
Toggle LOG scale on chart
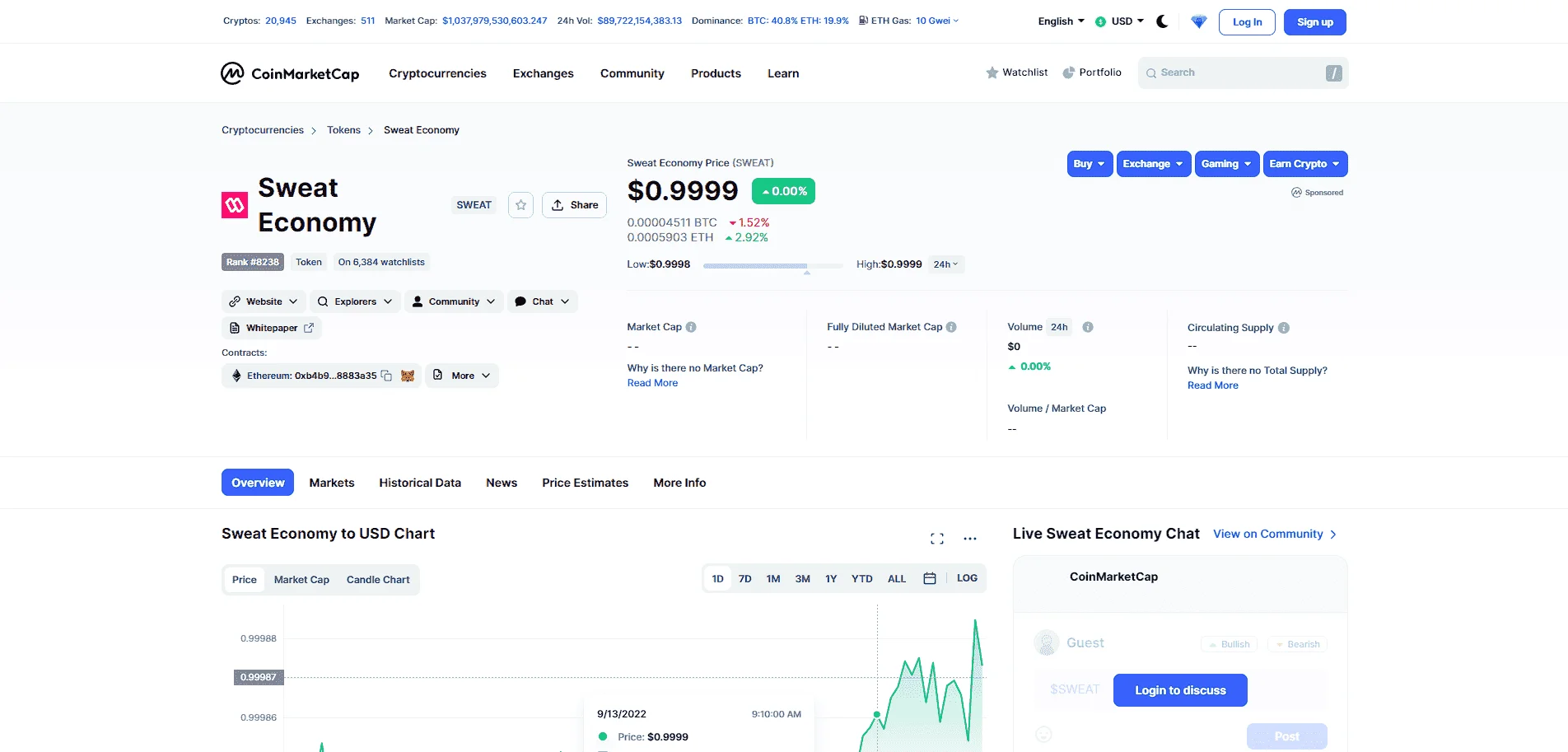pyautogui.click(x=967, y=578)
